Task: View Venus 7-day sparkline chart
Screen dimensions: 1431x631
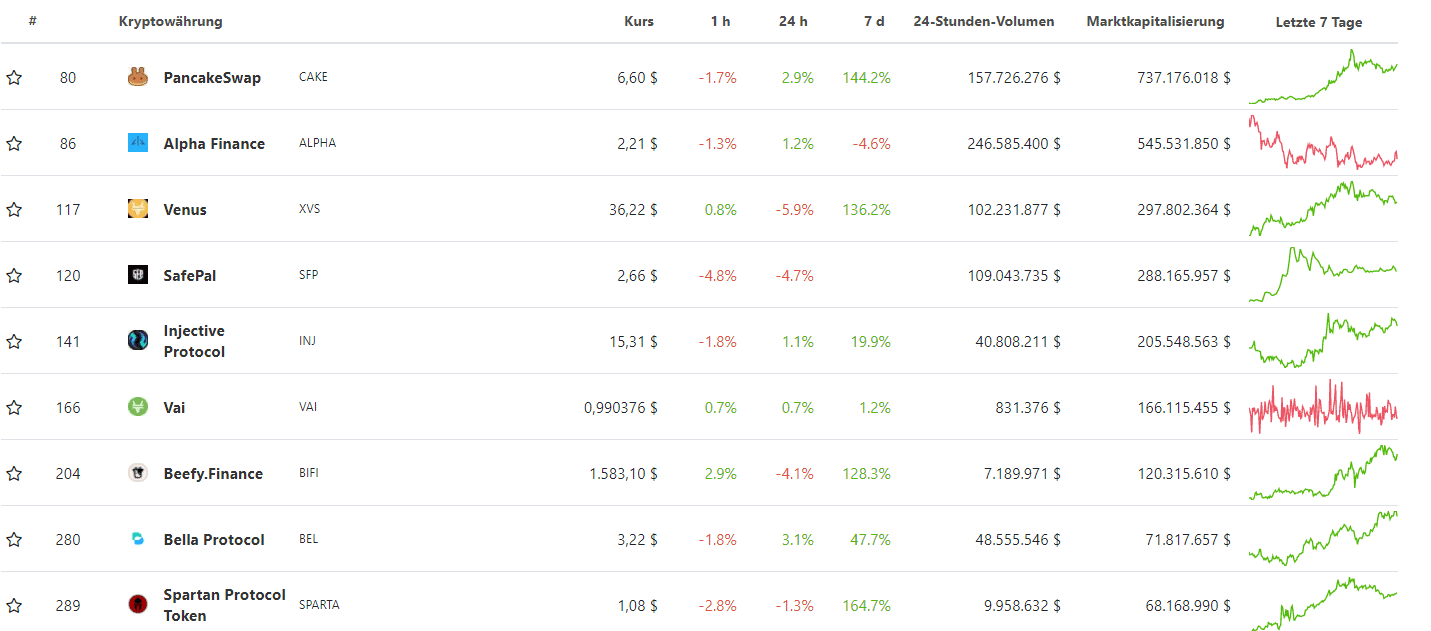Action: (1323, 208)
